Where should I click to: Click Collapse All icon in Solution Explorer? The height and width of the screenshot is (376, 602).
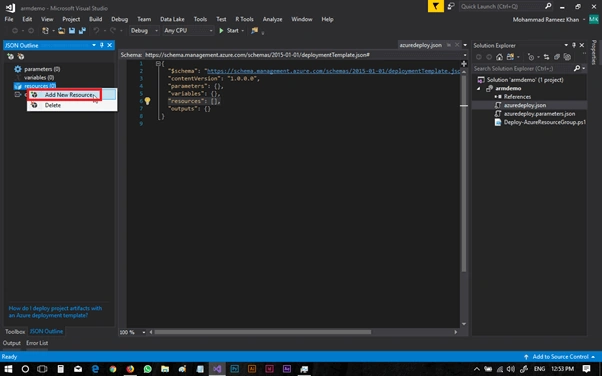557,57
